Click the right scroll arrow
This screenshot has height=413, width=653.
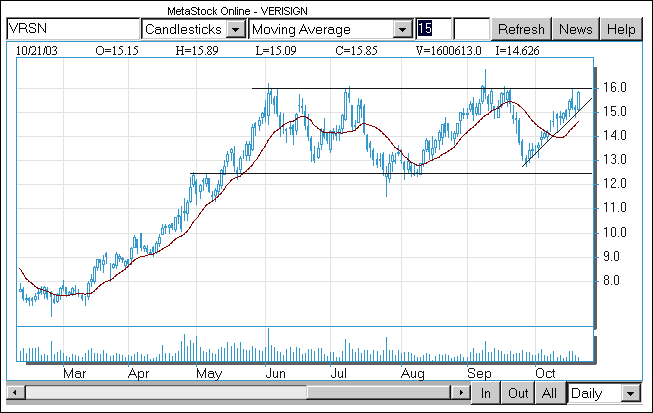pos(461,393)
